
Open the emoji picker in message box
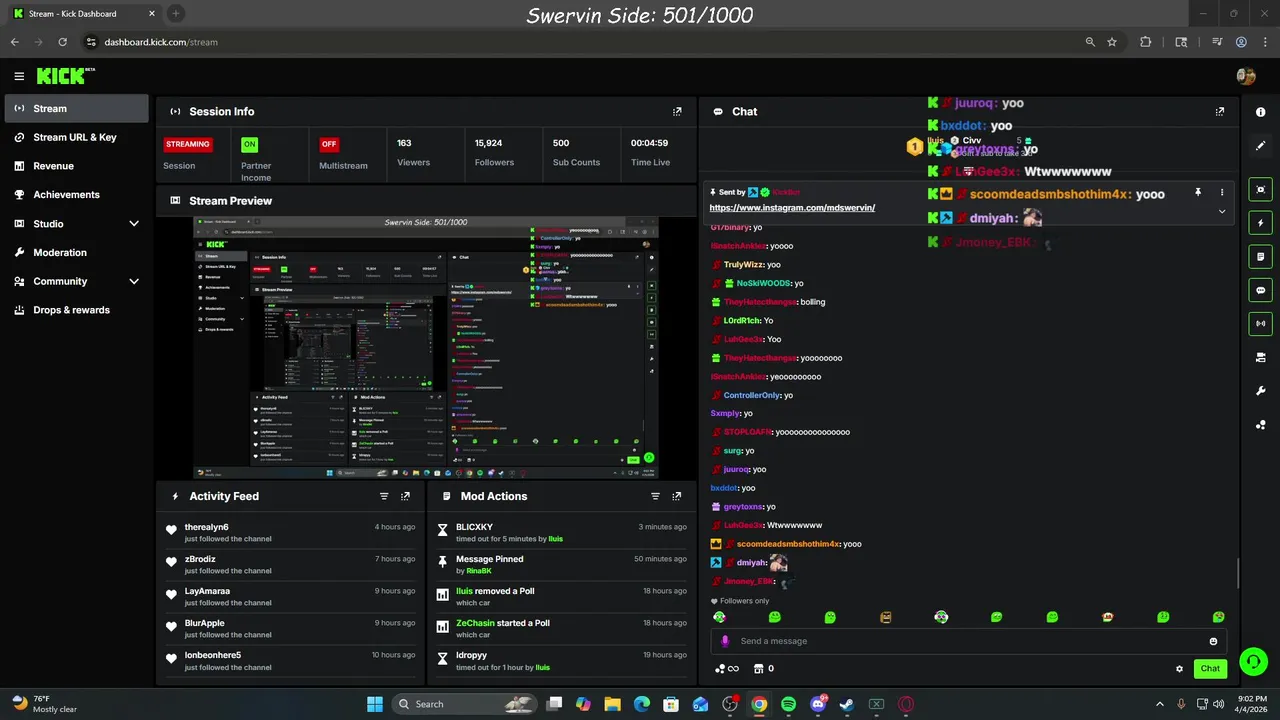click(x=1213, y=641)
